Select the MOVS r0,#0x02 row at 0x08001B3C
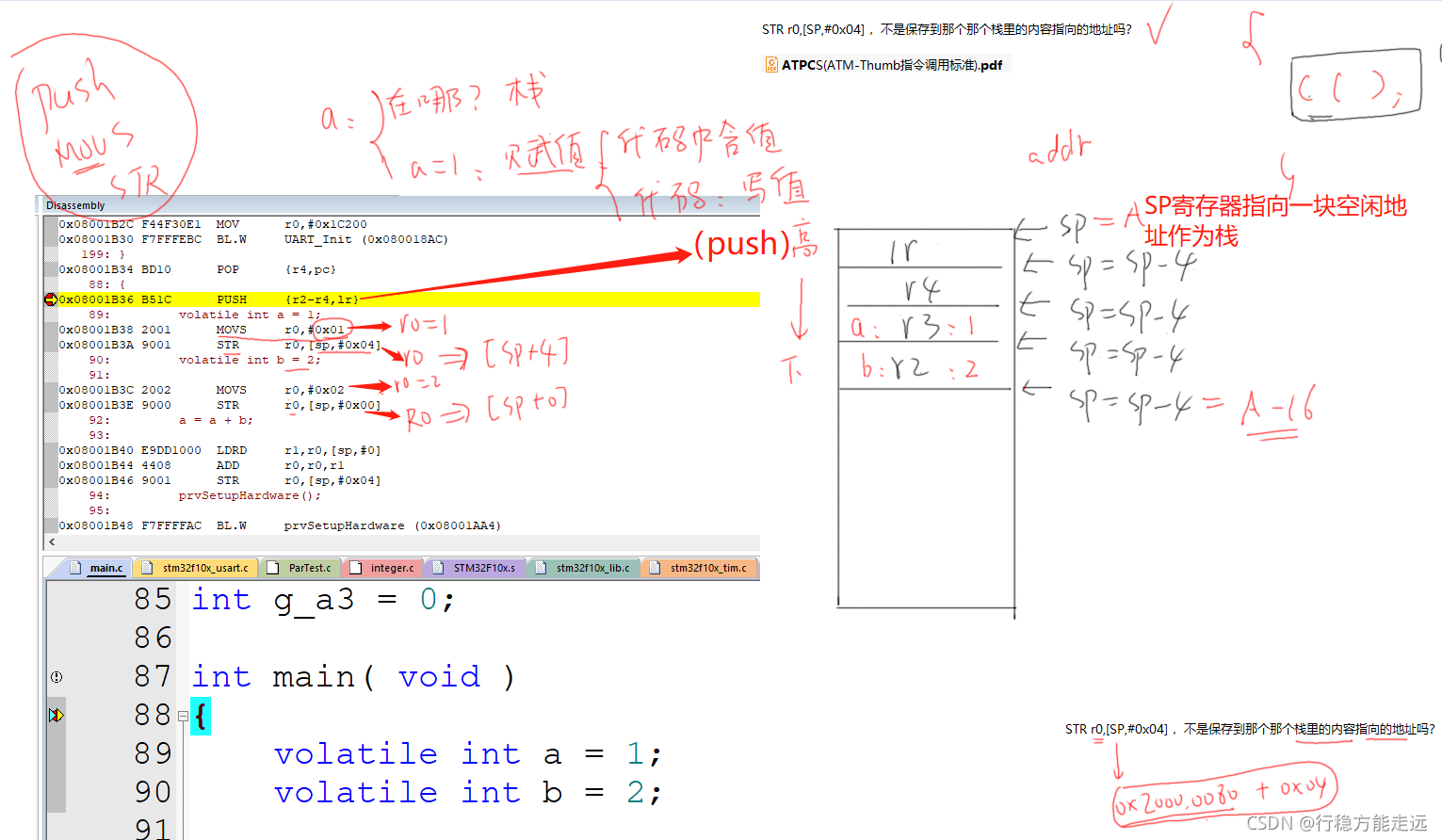This screenshot has height=840, width=1442. point(409,390)
